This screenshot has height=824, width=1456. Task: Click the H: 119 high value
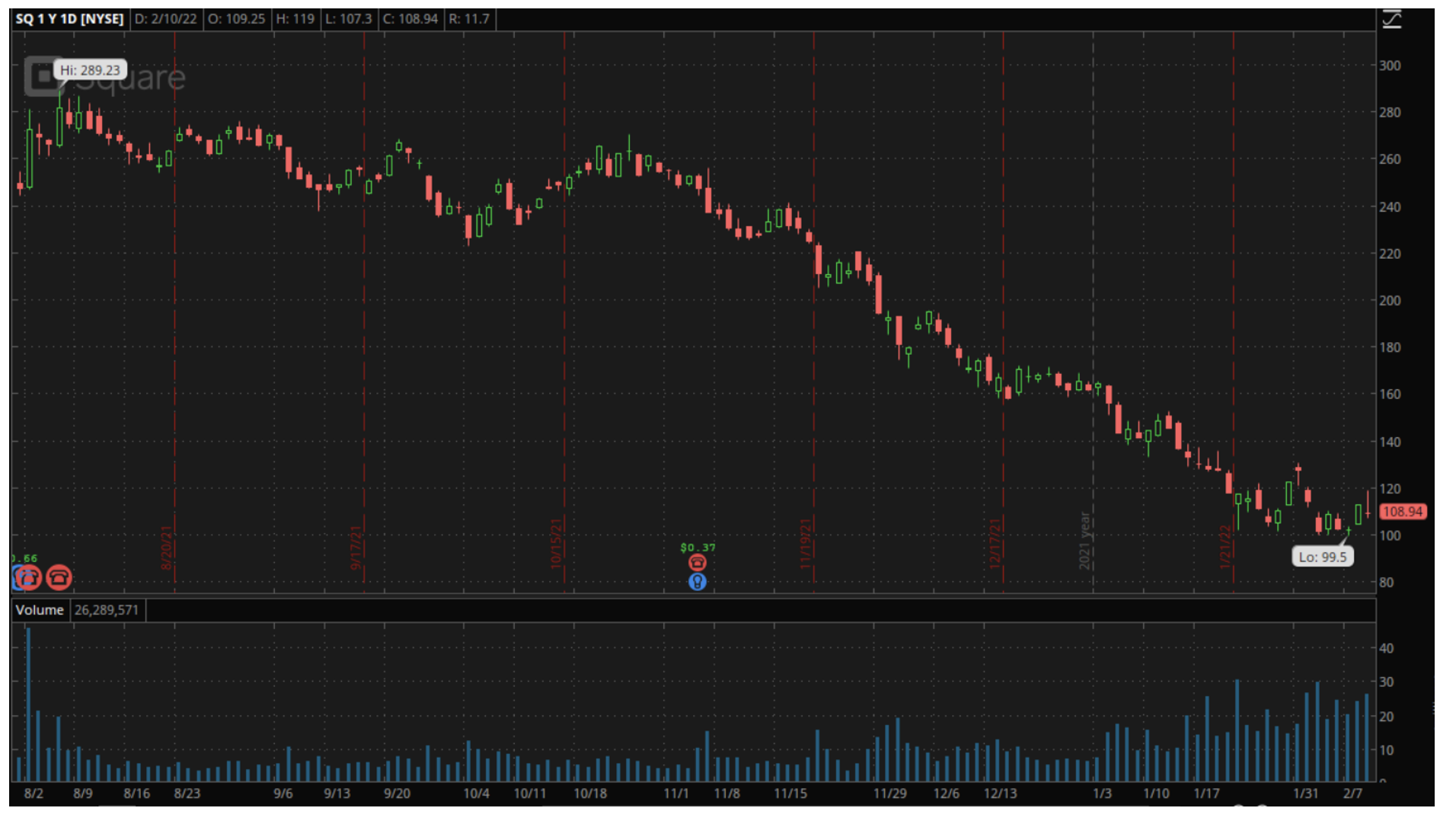[x=295, y=19]
